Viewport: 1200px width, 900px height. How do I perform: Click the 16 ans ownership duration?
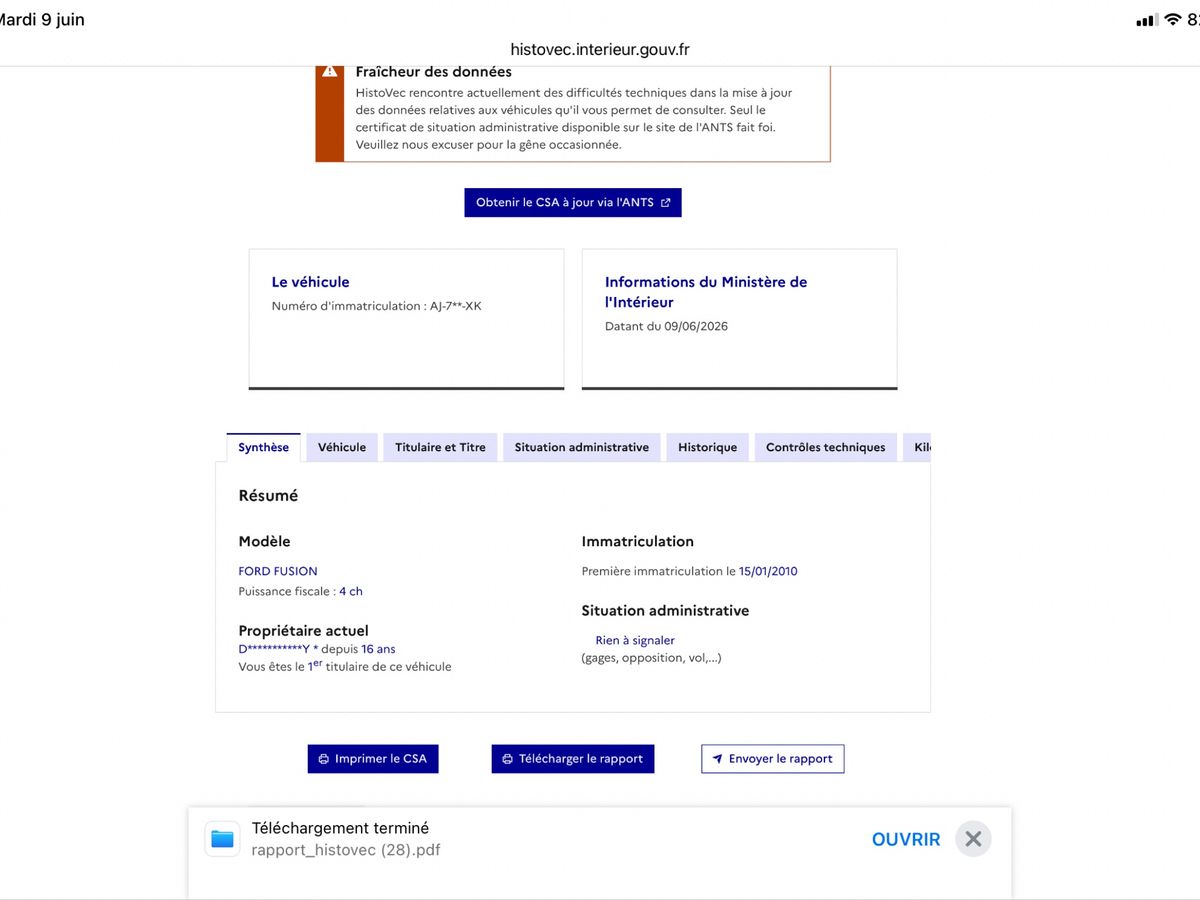coord(378,649)
